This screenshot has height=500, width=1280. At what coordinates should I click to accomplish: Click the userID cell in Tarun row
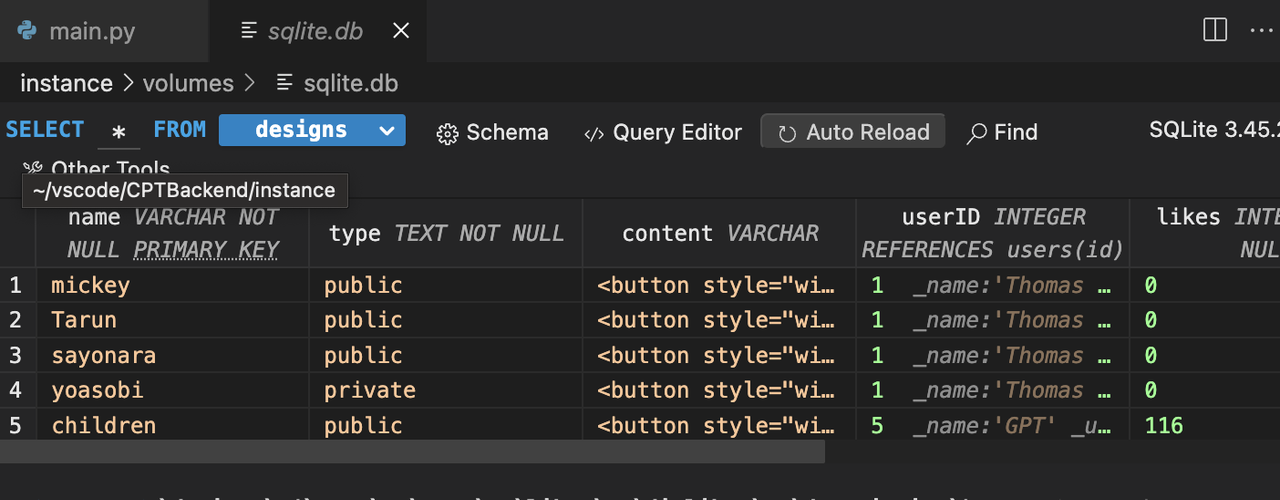[x=993, y=320]
